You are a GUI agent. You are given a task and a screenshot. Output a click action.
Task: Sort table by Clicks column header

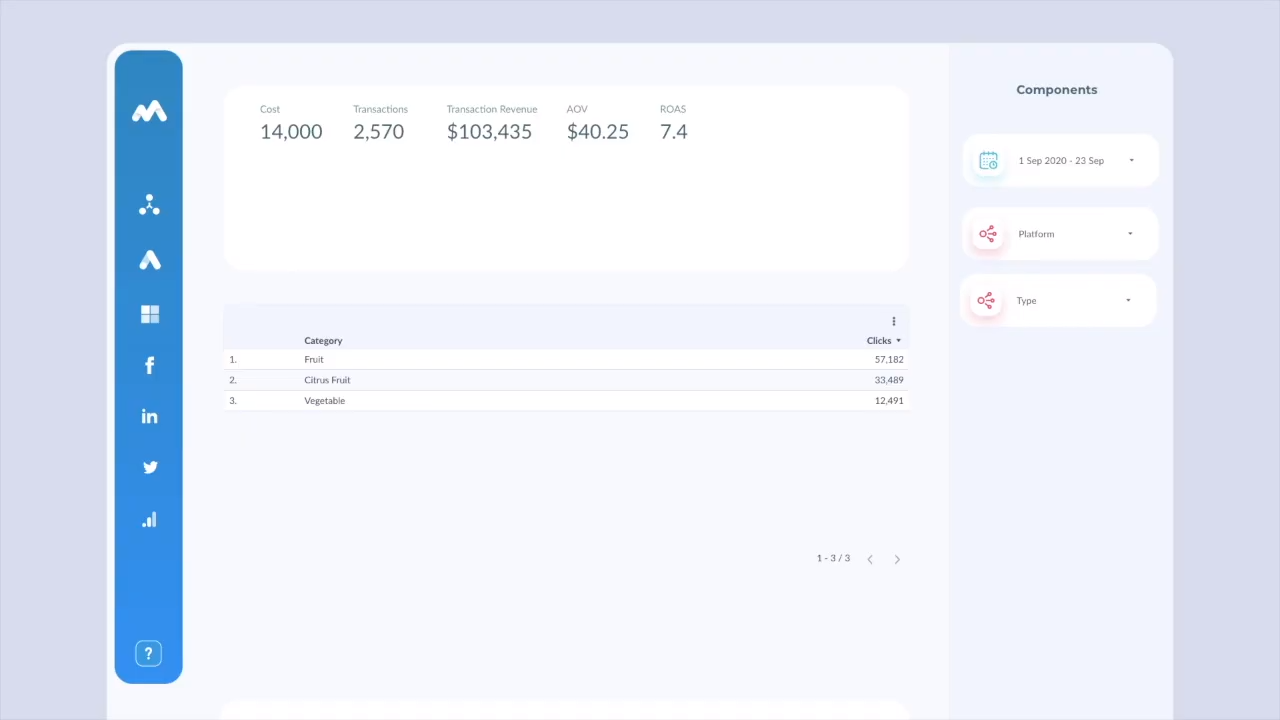tap(881, 341)
